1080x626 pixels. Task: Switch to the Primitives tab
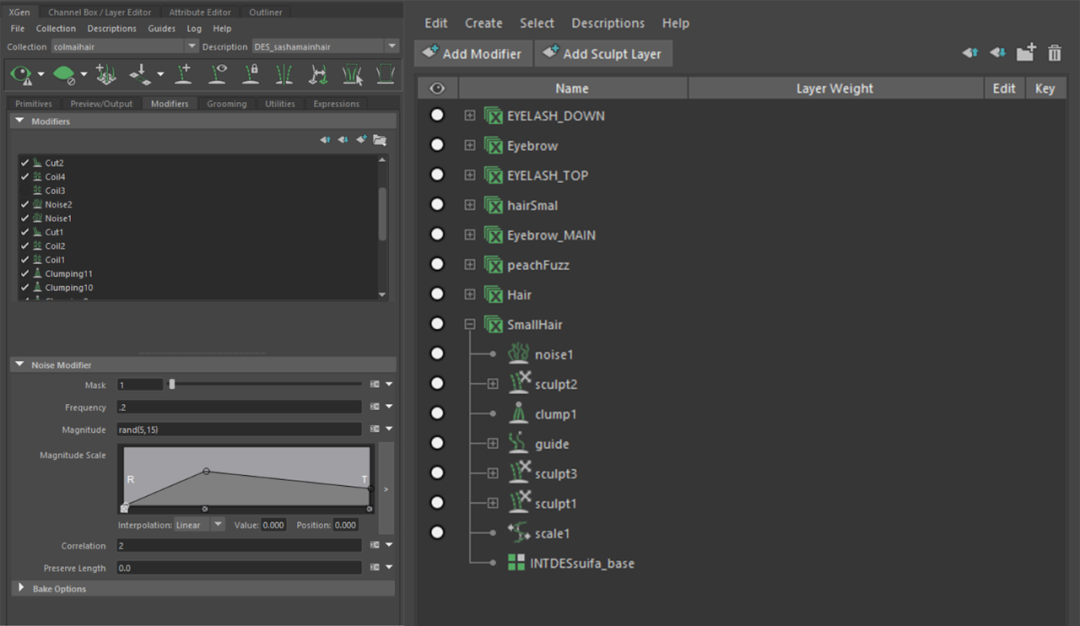[34, 103]
